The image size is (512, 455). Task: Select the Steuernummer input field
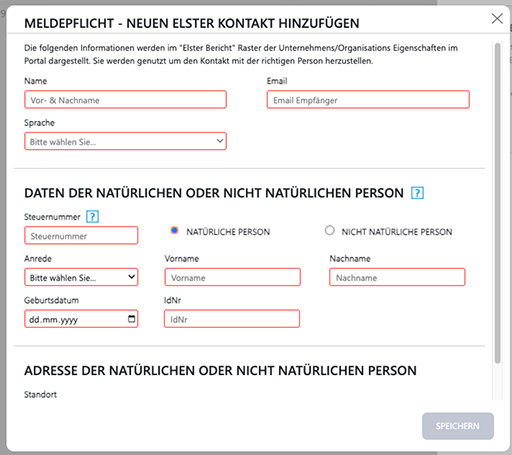(81, 236)
